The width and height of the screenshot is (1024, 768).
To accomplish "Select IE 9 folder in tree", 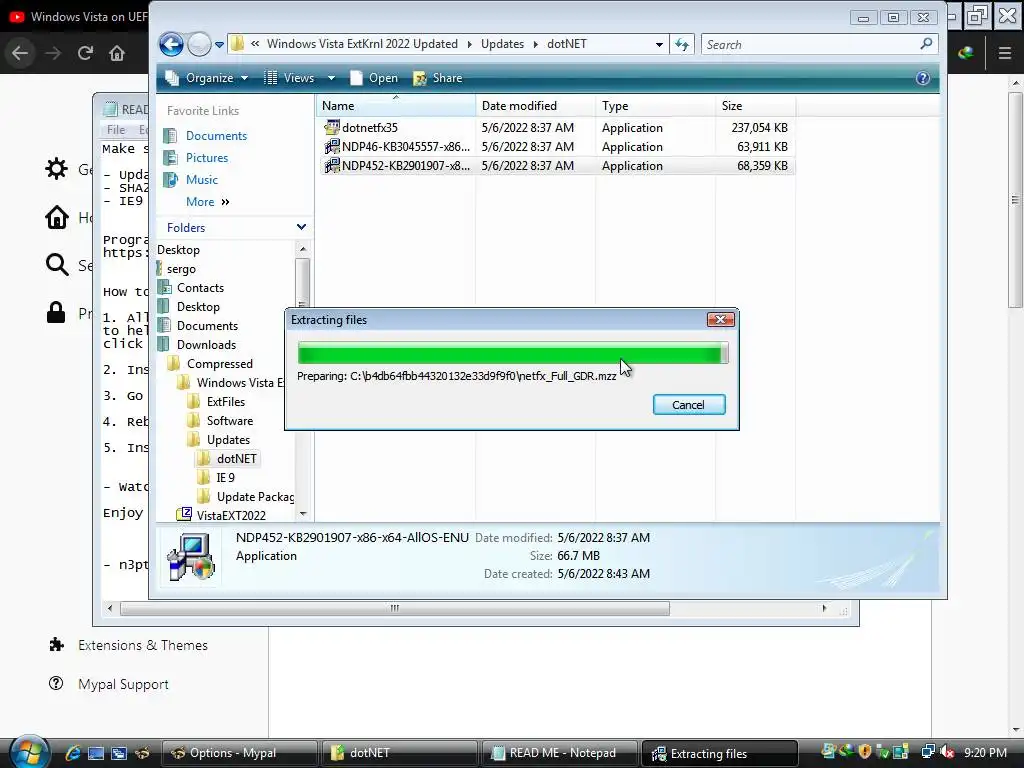I will (x=225, y=477).
